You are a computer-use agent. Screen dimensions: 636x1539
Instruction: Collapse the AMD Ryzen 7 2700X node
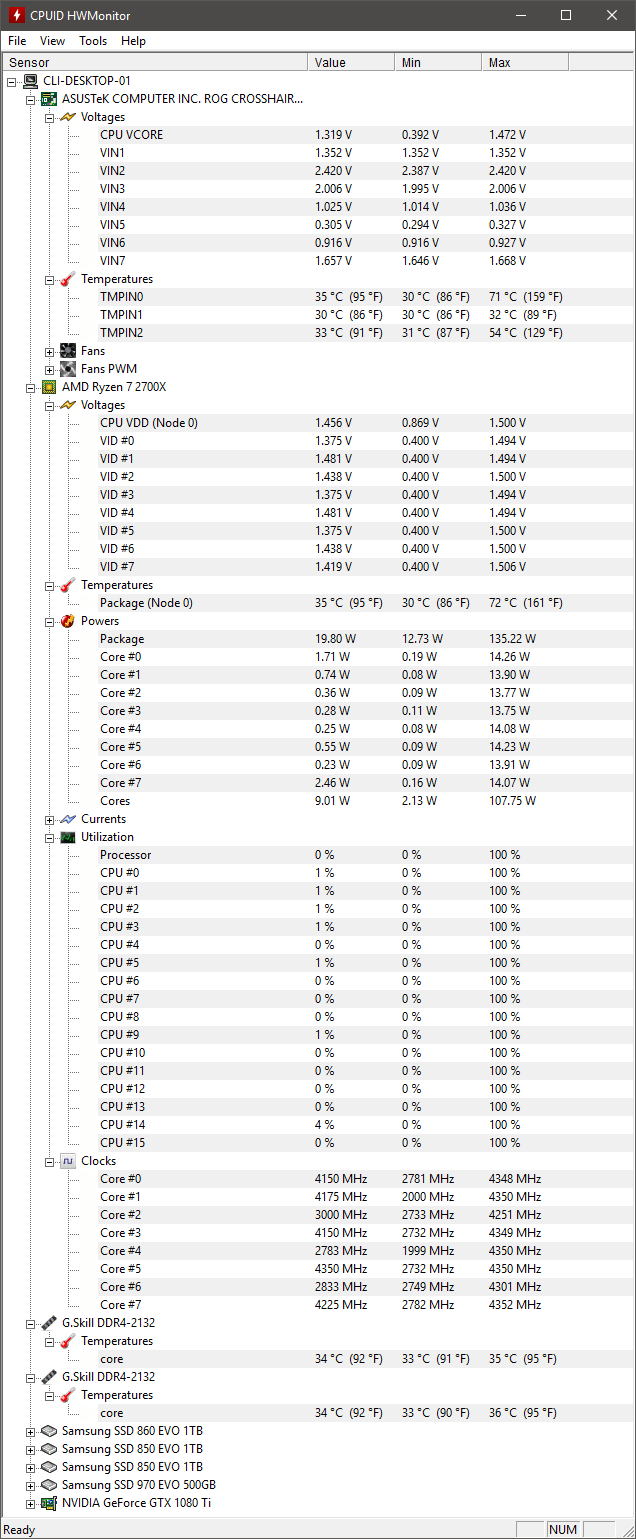click(31, 387)
